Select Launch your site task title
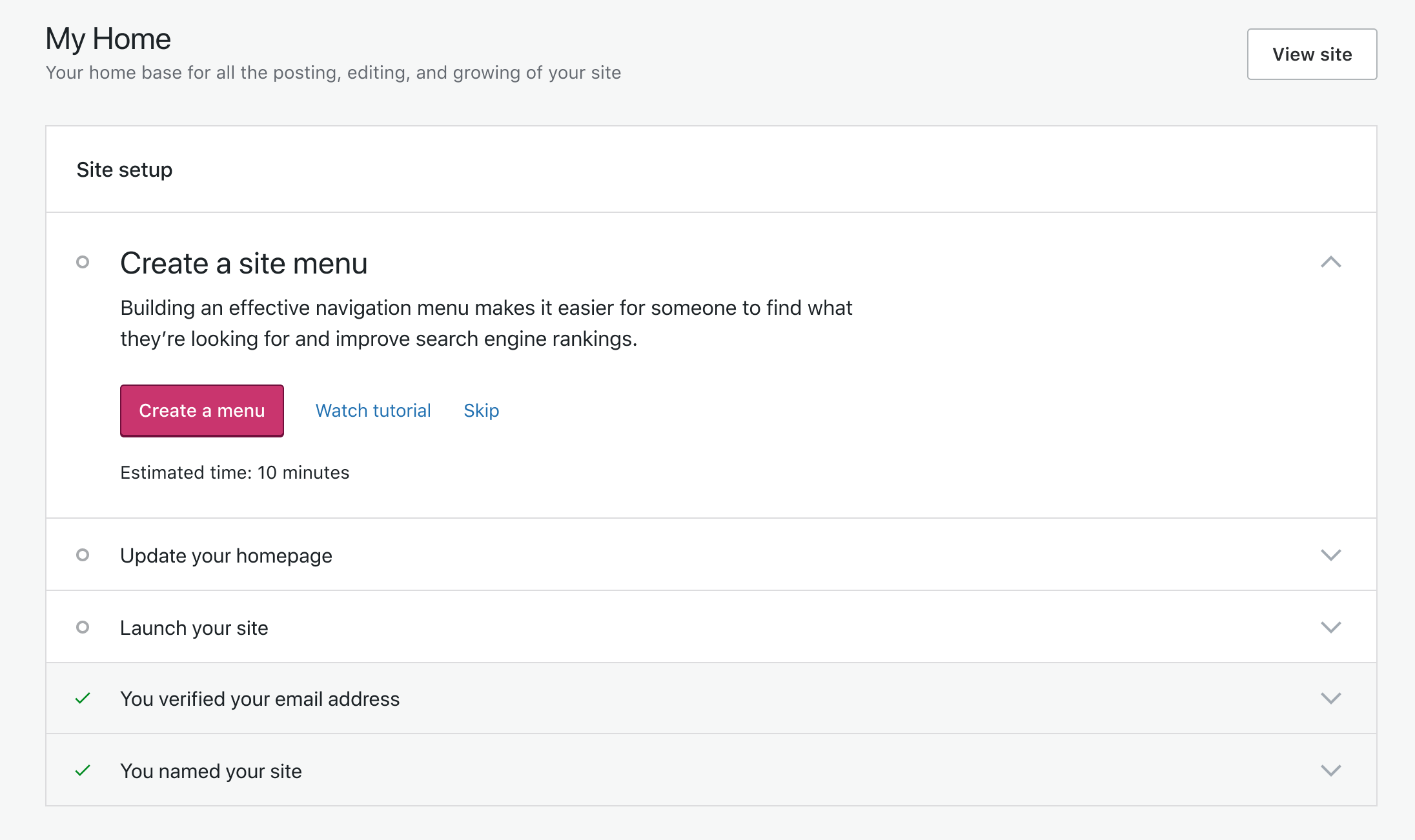The width and height of the screenshot is (1415, 840). pos(194,628)
